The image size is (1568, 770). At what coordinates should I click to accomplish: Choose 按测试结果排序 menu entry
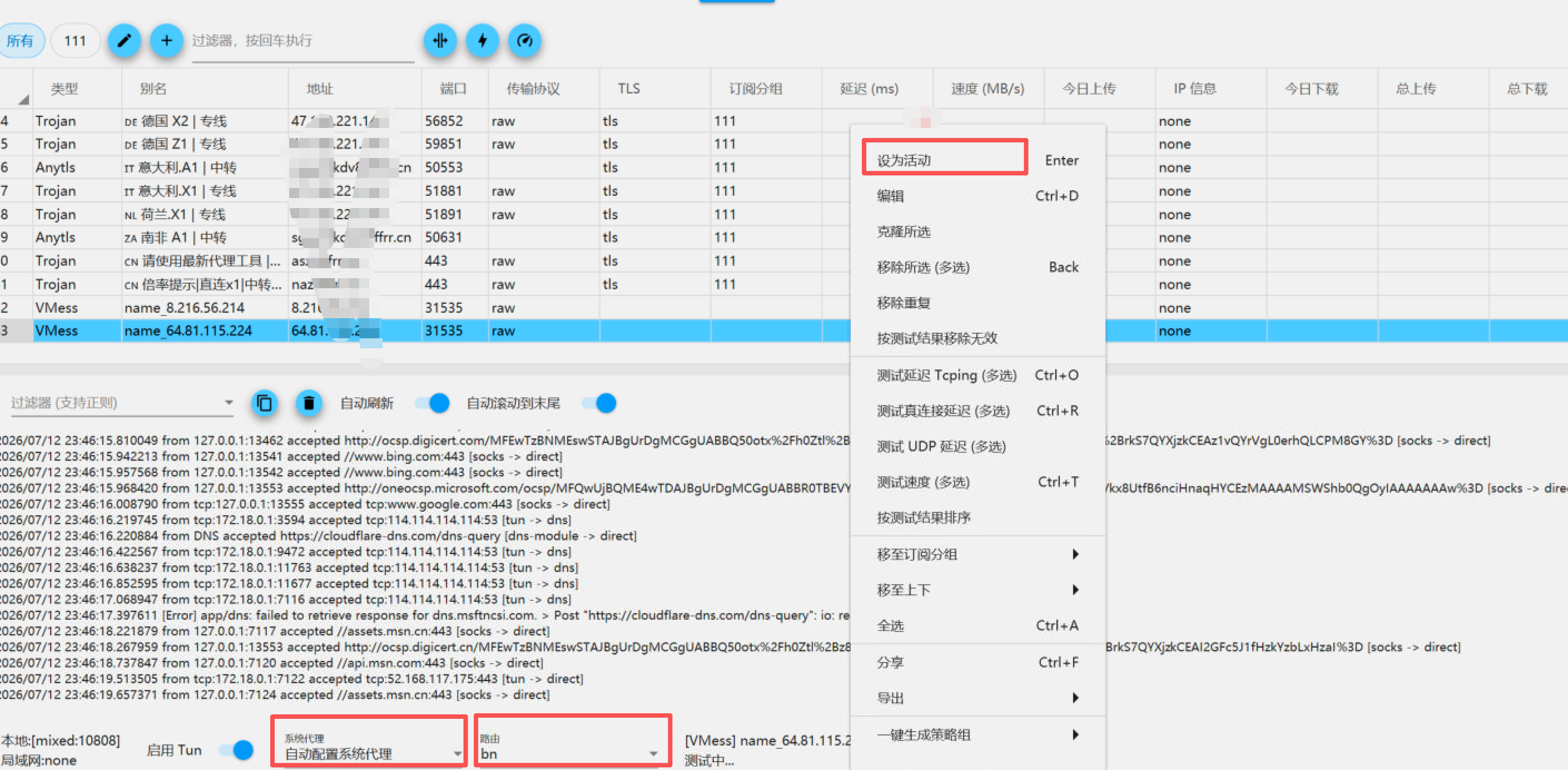(977, 518)
